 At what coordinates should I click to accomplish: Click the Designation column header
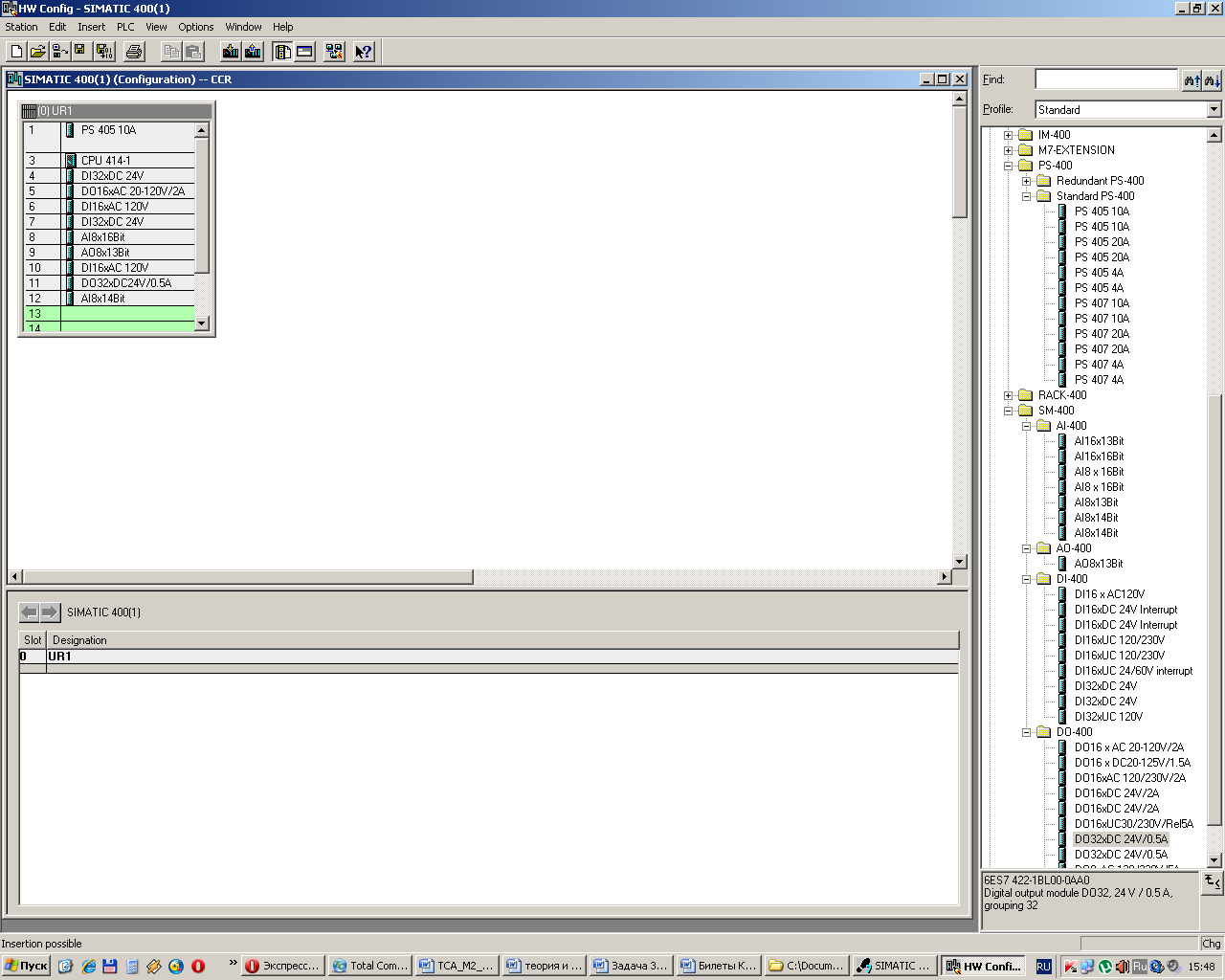502,640
